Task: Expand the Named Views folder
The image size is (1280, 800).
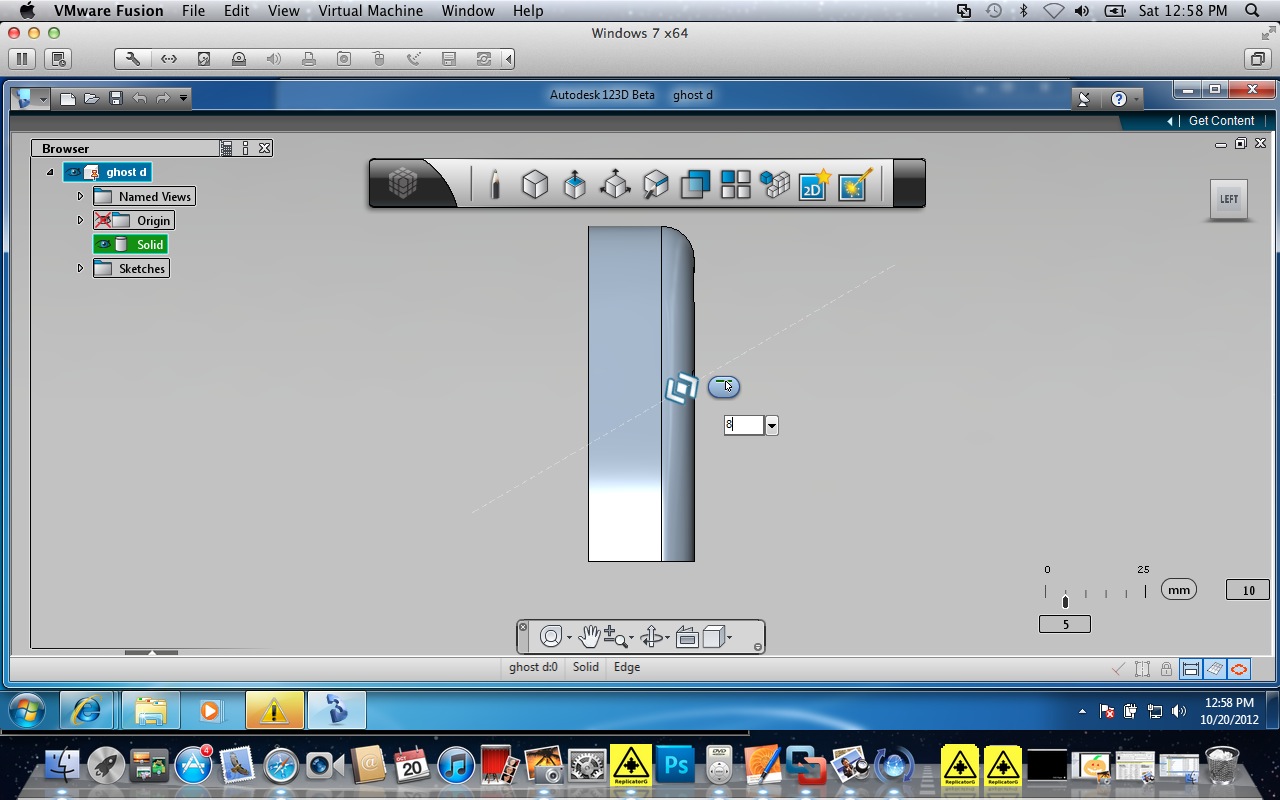Action: [x=80, y=196]
